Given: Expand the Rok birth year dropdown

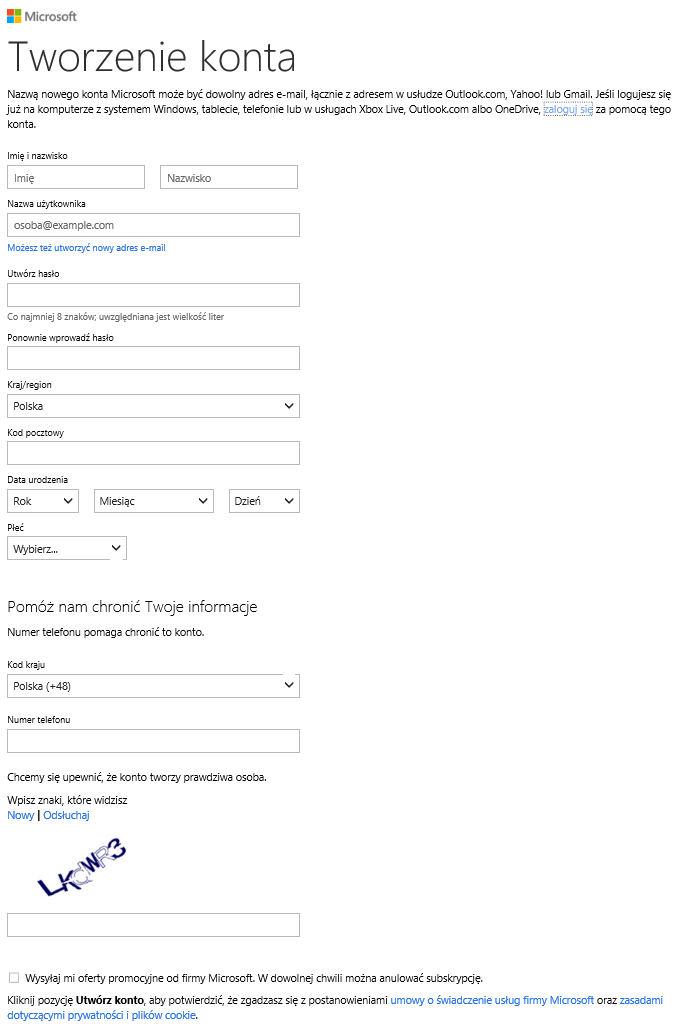Looking at the screenshot, I should 43,501.
